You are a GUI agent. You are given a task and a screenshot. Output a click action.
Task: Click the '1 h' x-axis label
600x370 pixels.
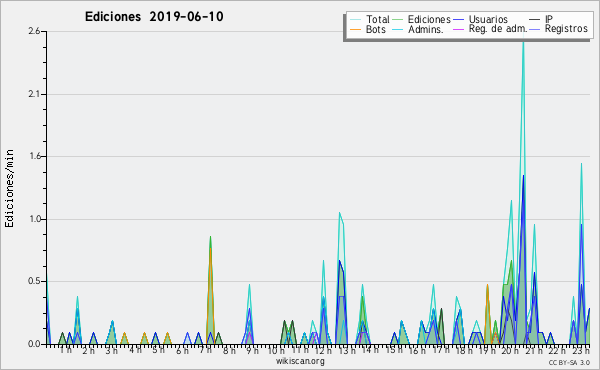point(65,350)
